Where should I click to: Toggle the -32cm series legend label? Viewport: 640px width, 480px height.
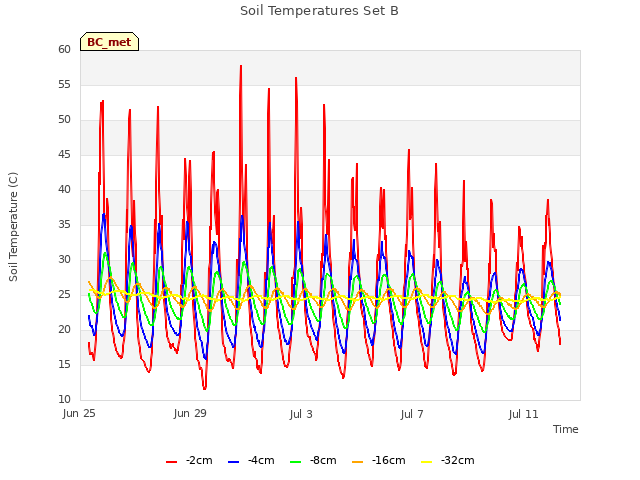tap(458, 460)
